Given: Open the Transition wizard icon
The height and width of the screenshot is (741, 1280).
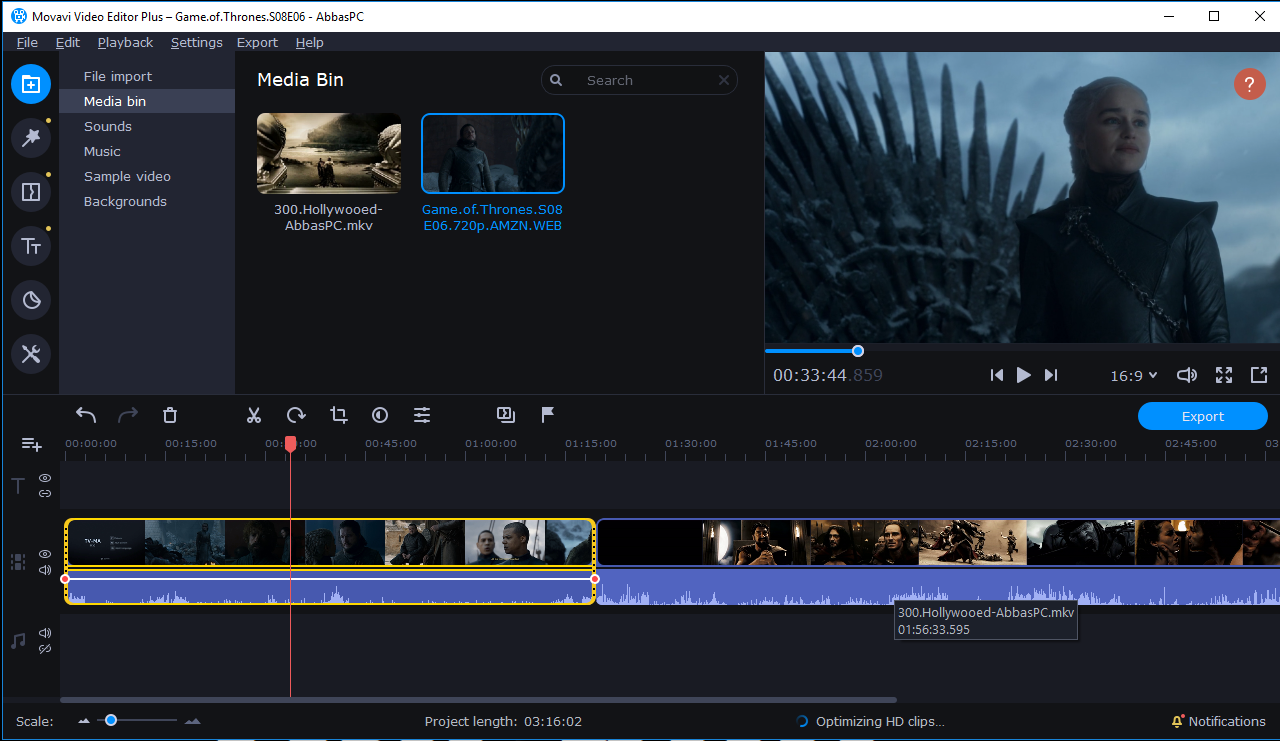Looking at the screenshot, I should (506, 415).
